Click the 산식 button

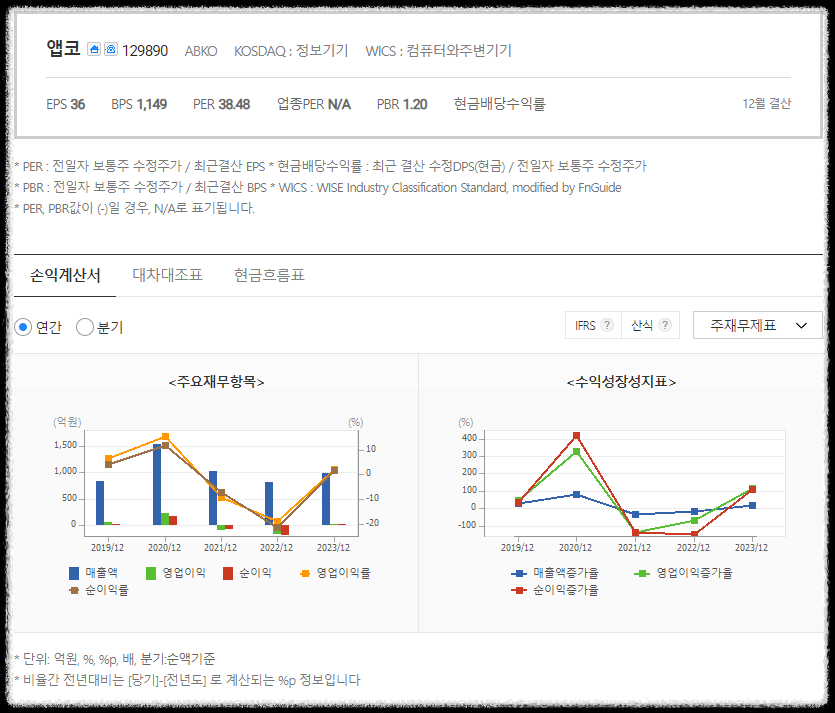tap(650, 325)
